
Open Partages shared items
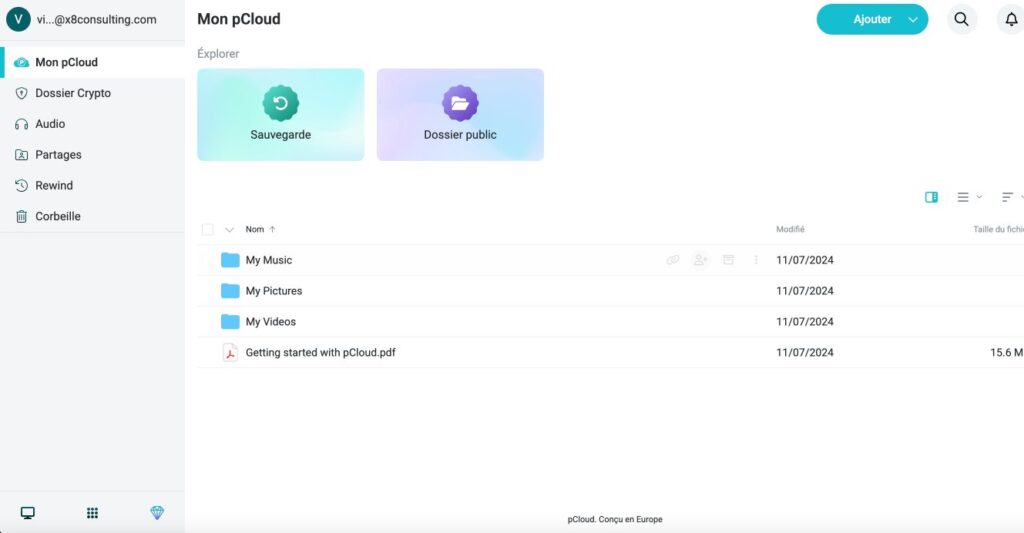point(92,154)
